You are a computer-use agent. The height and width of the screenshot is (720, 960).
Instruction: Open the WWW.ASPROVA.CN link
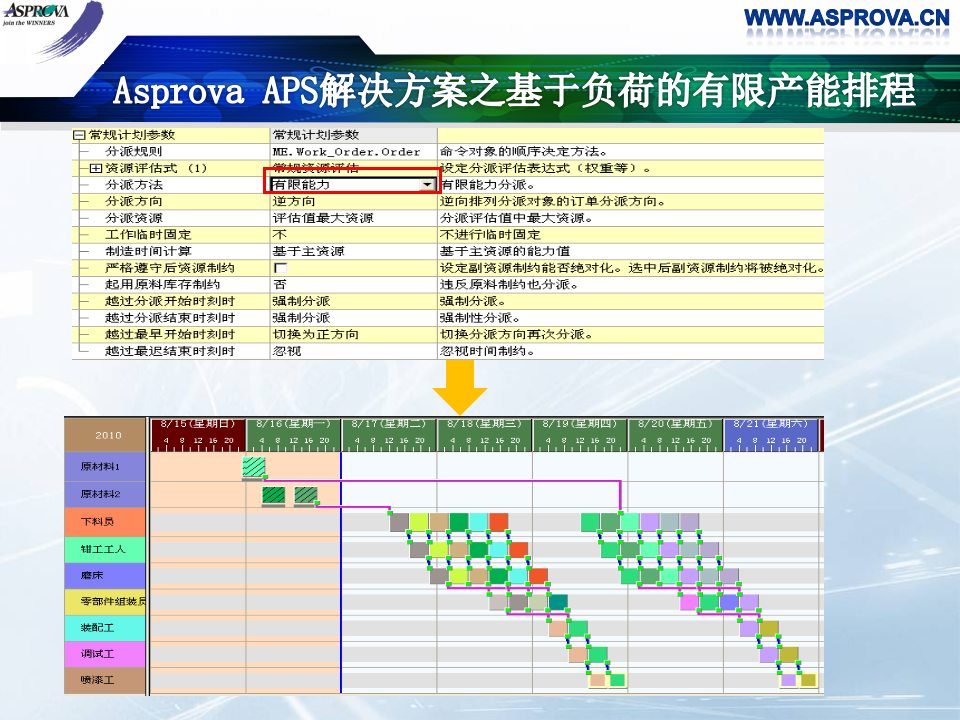pos(847,18)
